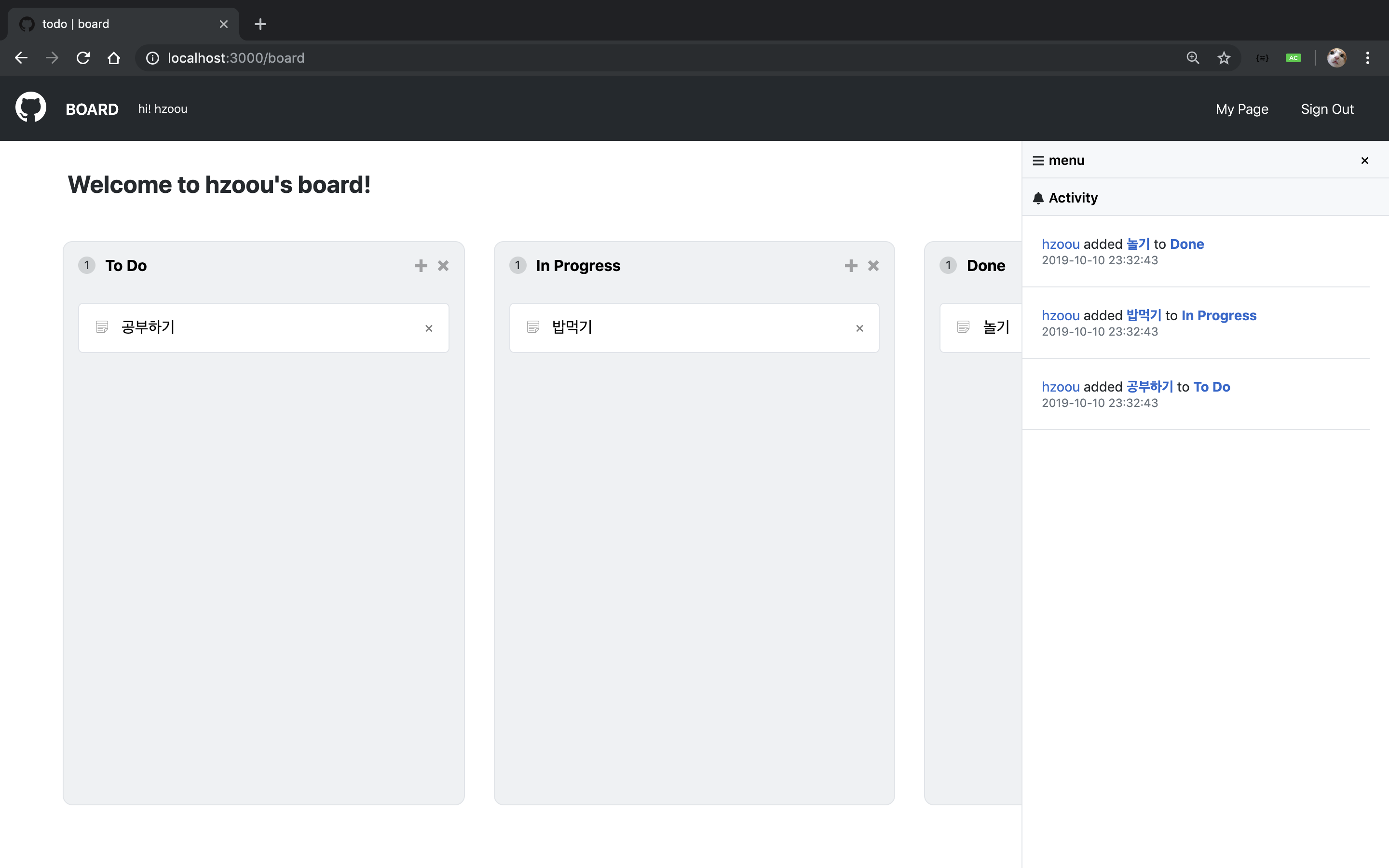Bookmark this page with star icon

point(1224,58)
